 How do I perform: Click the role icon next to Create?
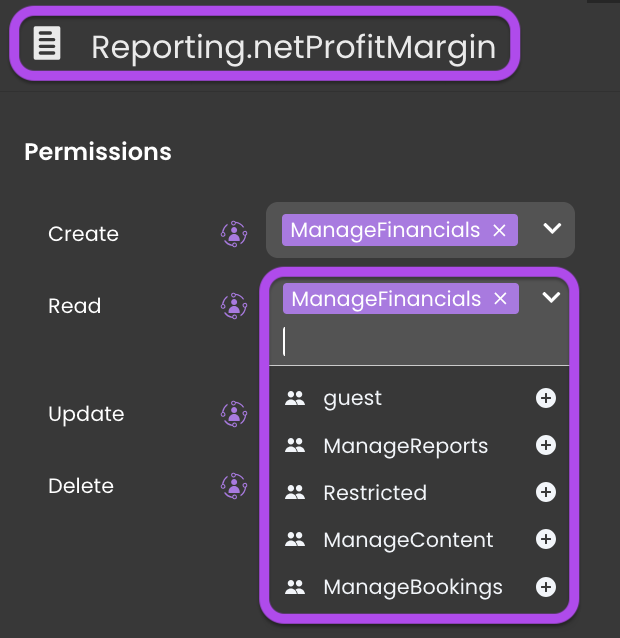click(234, 234)
